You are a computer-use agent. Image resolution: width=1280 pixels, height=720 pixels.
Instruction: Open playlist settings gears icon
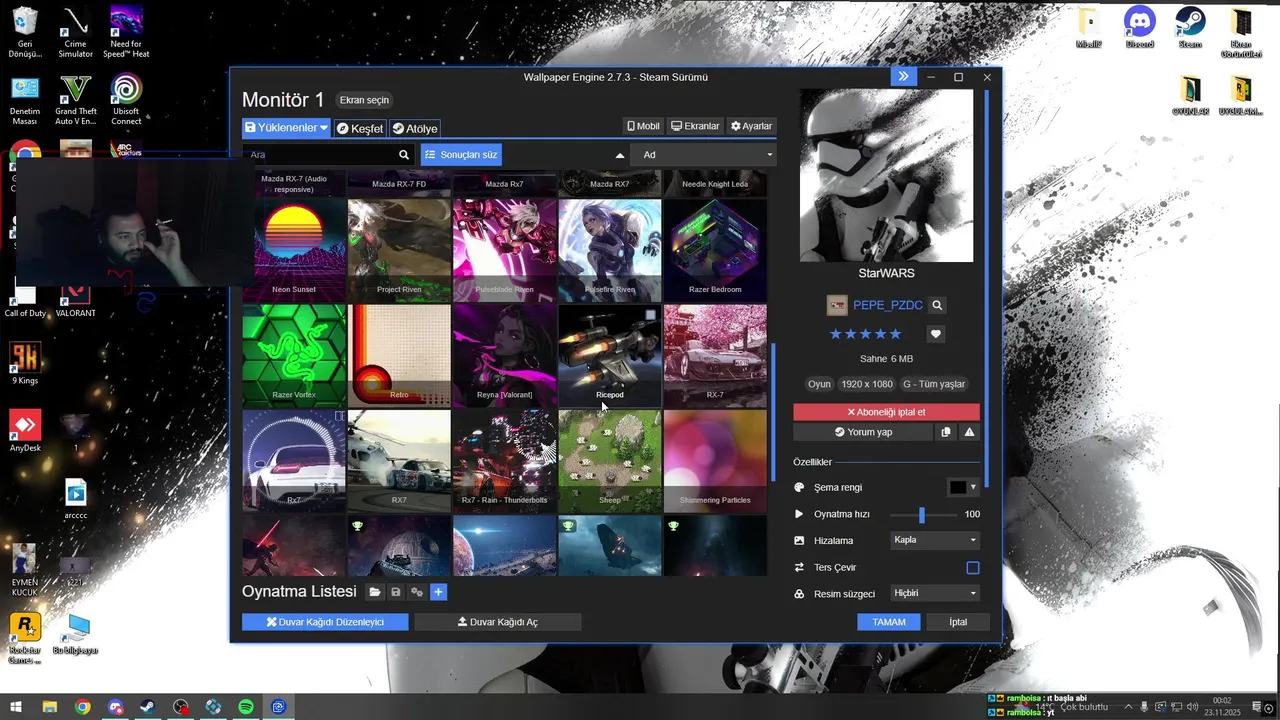tap(417, 592)
